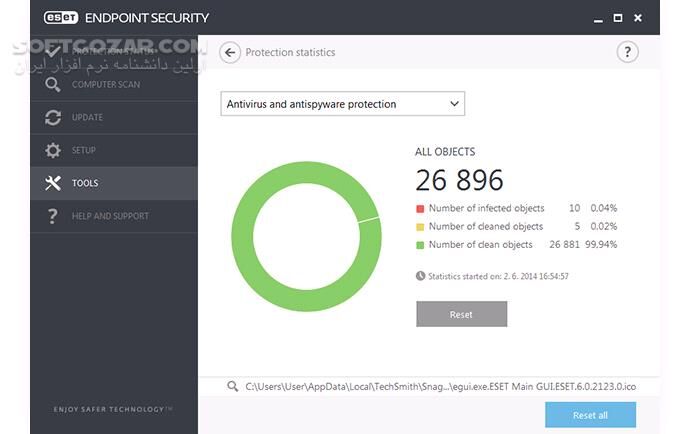
Task: Open the help question mark icon
Action: [627, 52]
